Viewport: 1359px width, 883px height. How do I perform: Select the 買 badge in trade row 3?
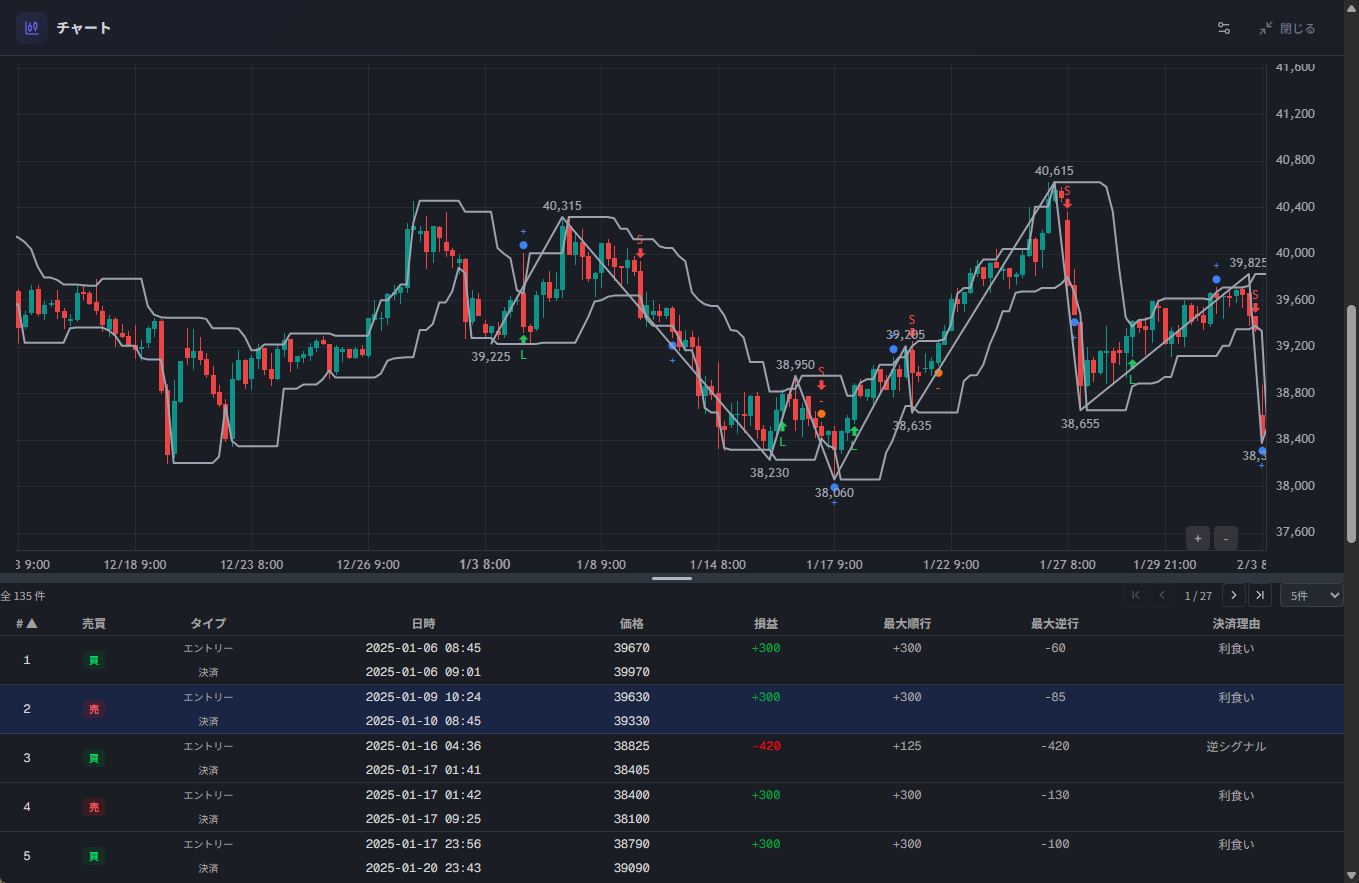pyautogui.click(x=94, y=758)
